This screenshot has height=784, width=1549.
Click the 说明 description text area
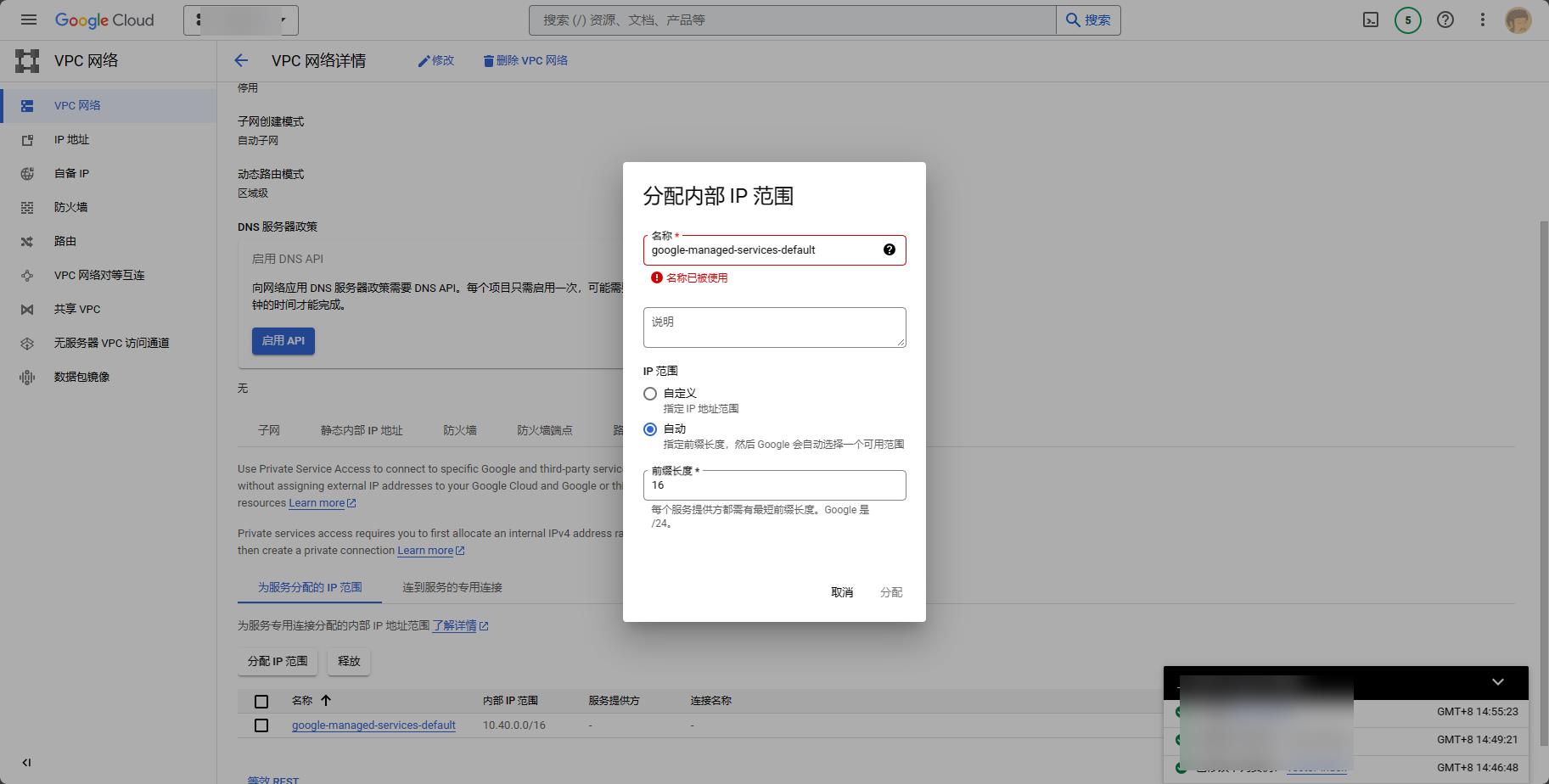[773, 327]
